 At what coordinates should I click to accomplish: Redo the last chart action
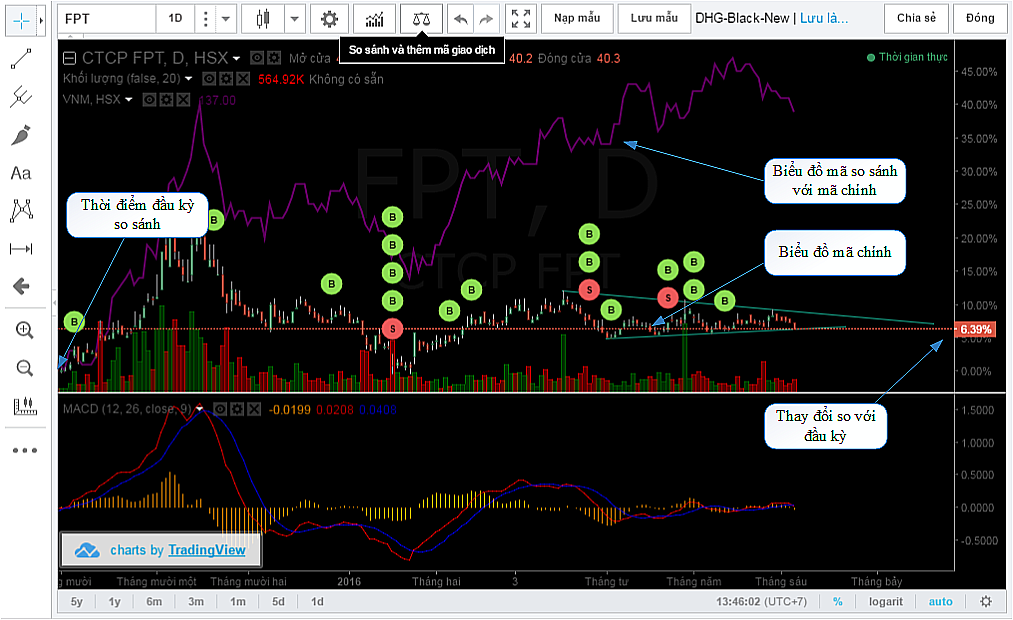click(486, 19)
